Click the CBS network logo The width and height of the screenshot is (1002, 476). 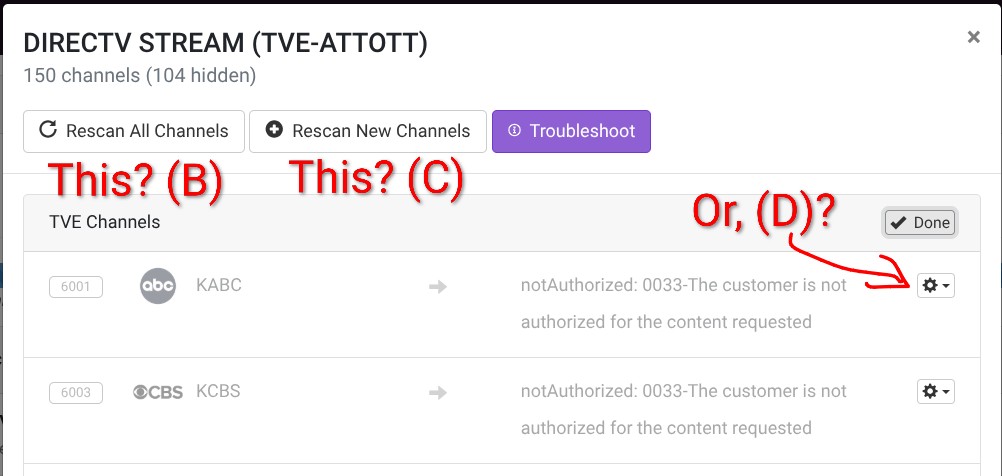[158, 392]
